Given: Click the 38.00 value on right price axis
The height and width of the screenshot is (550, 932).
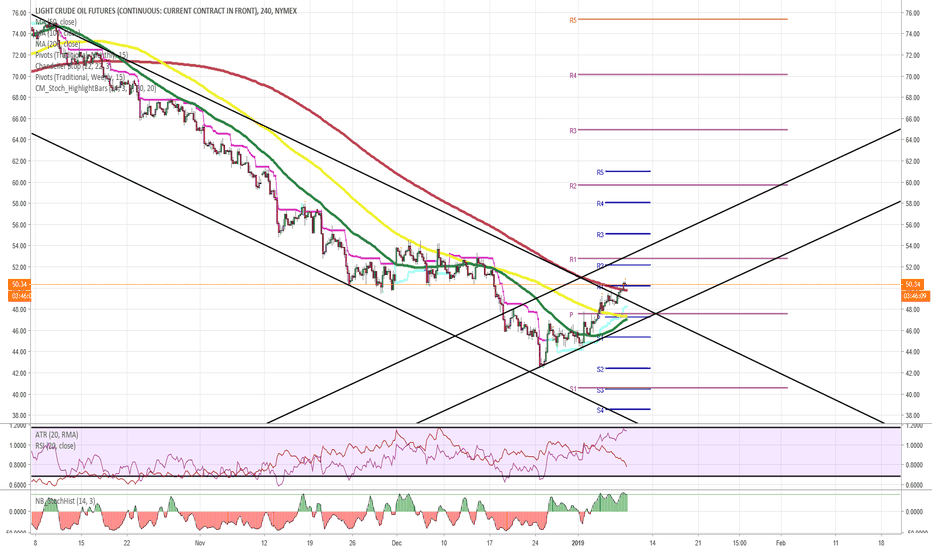Looking at the screenshot, I should [912, 416].
